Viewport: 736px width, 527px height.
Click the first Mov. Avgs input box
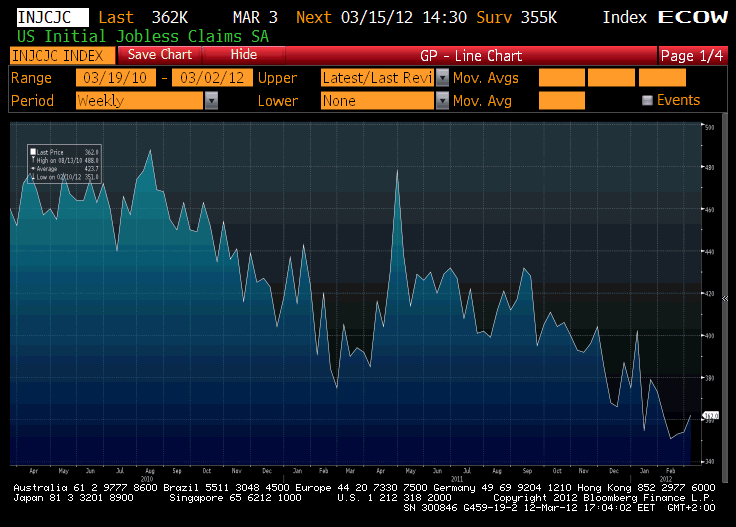(x=562, y=77)
